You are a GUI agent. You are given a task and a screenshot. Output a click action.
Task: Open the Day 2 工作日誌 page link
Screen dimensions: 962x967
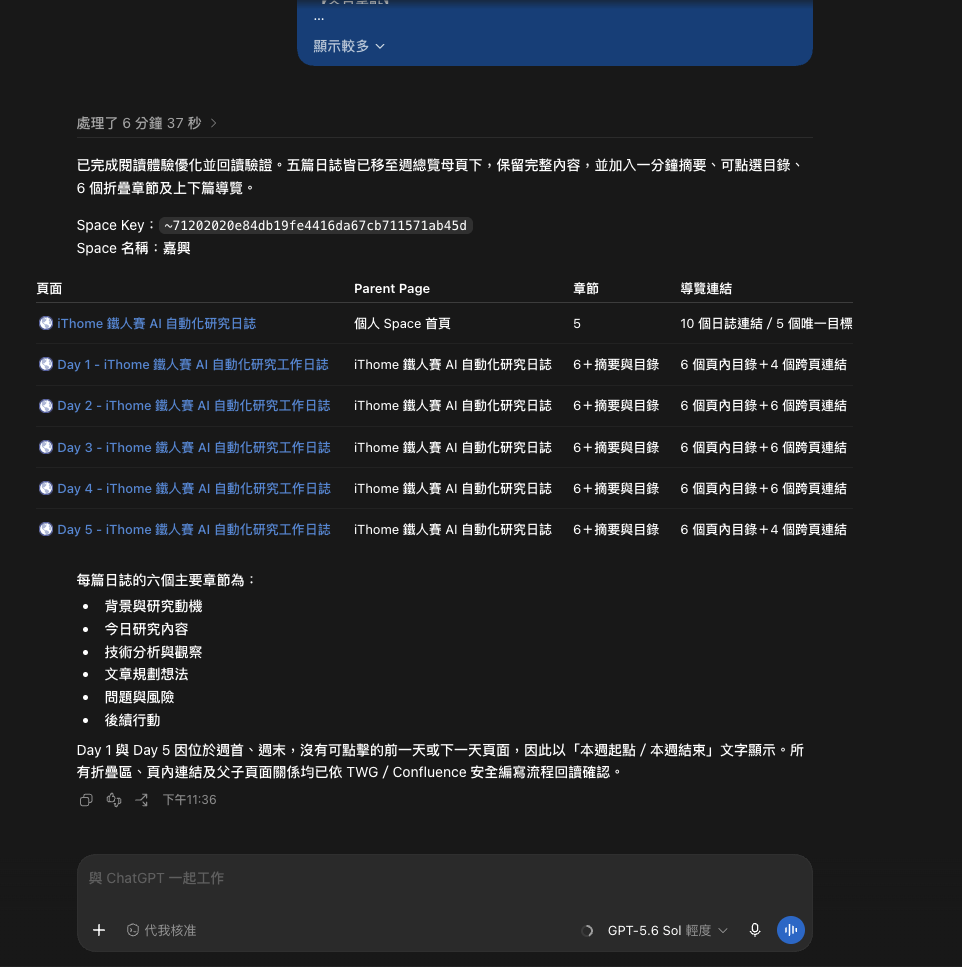194,406
